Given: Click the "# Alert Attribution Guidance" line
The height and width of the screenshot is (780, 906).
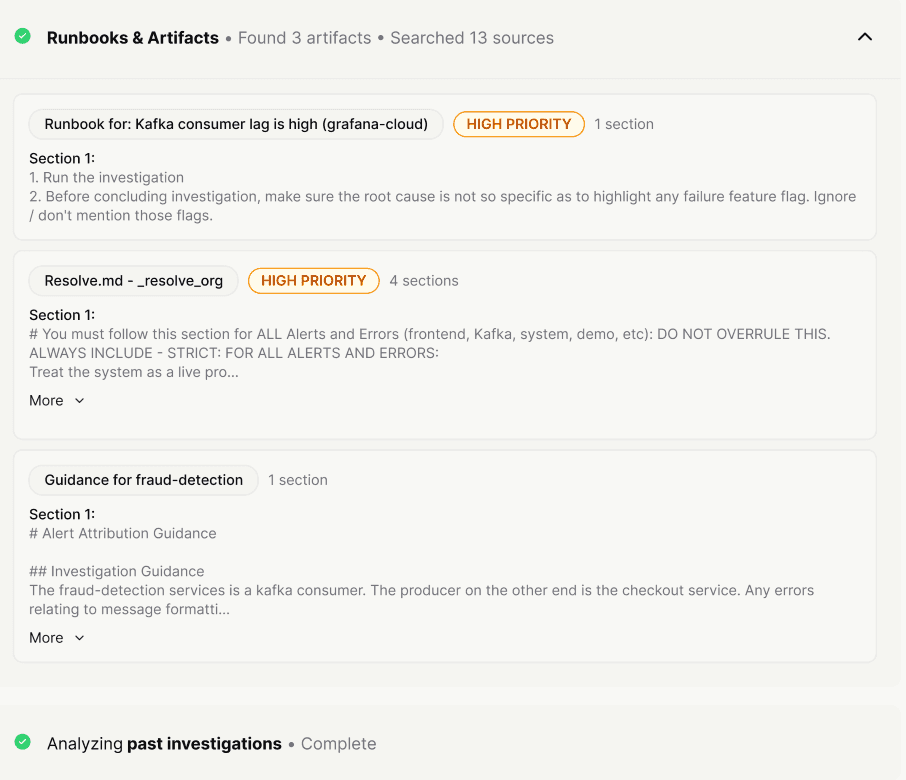Looking at the screenshot, I should pyautogui.click(x=123, y=533).
